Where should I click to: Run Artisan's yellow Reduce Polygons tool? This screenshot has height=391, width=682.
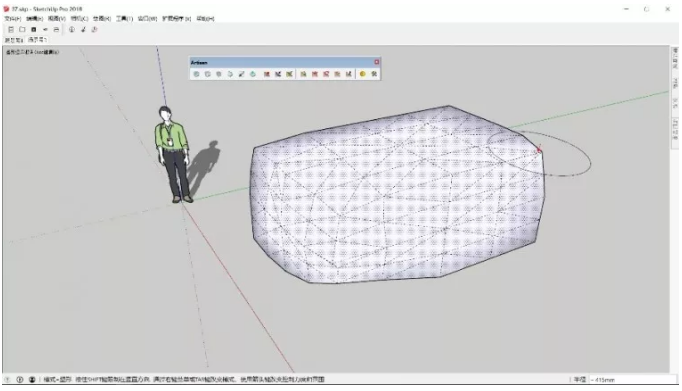click(x=362, y=74)
